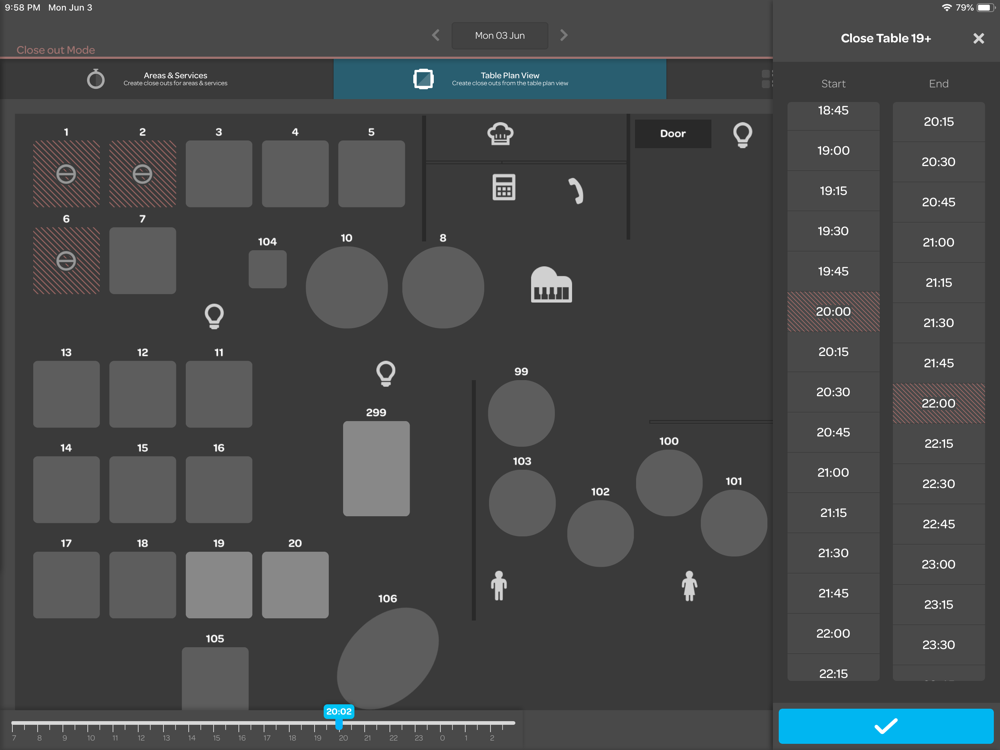This screenshot has width=1000, height=750.
Task: Choose 21:15 in Start column
Action: [x=834, y=513]
